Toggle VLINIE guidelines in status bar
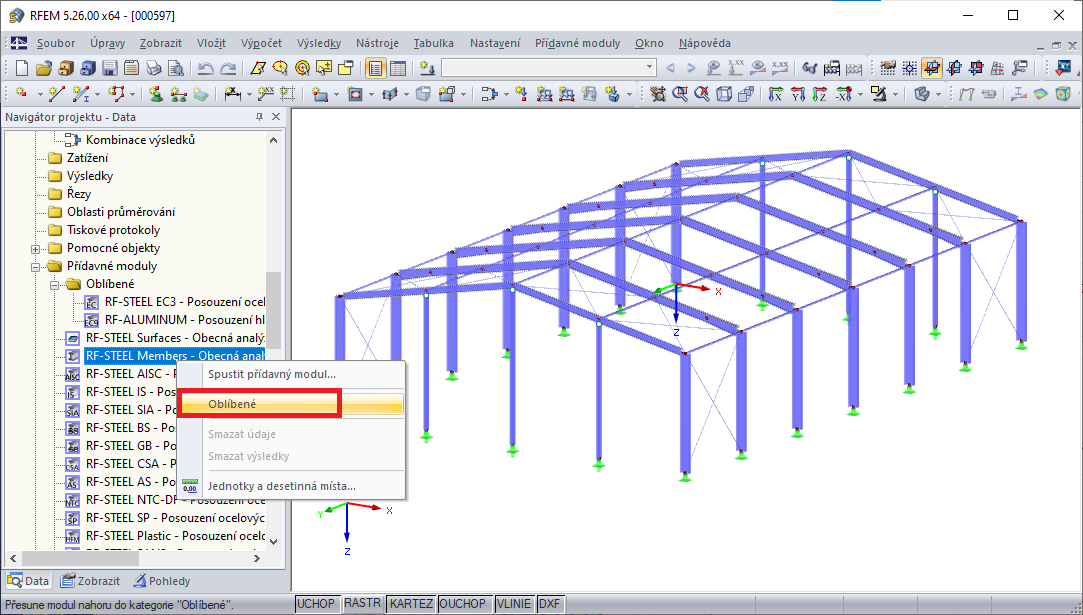Image resolution: width=1083 pixels, height=615 pixels. [x=515, y=604]
